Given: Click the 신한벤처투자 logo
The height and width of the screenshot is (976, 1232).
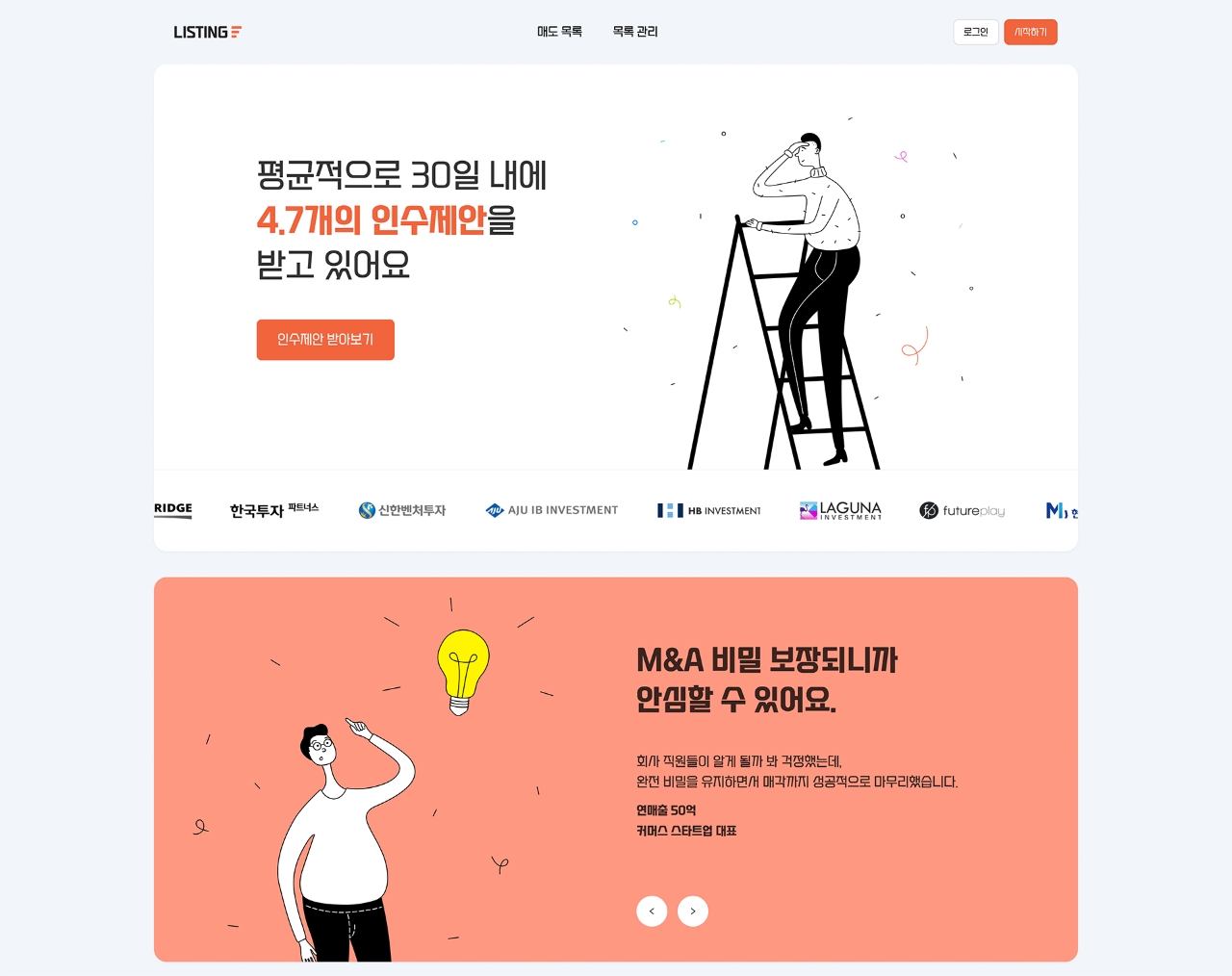Looking at the screenshot, I should tap(402, 510).
